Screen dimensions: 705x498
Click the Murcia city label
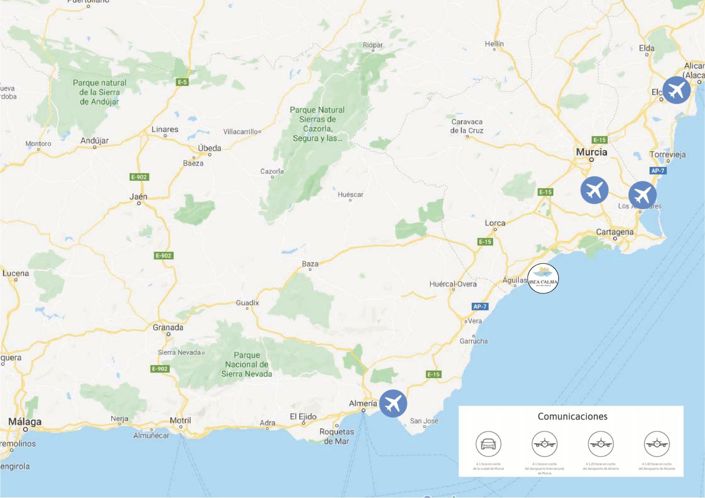pyautogui.click(x=592, y=152)
